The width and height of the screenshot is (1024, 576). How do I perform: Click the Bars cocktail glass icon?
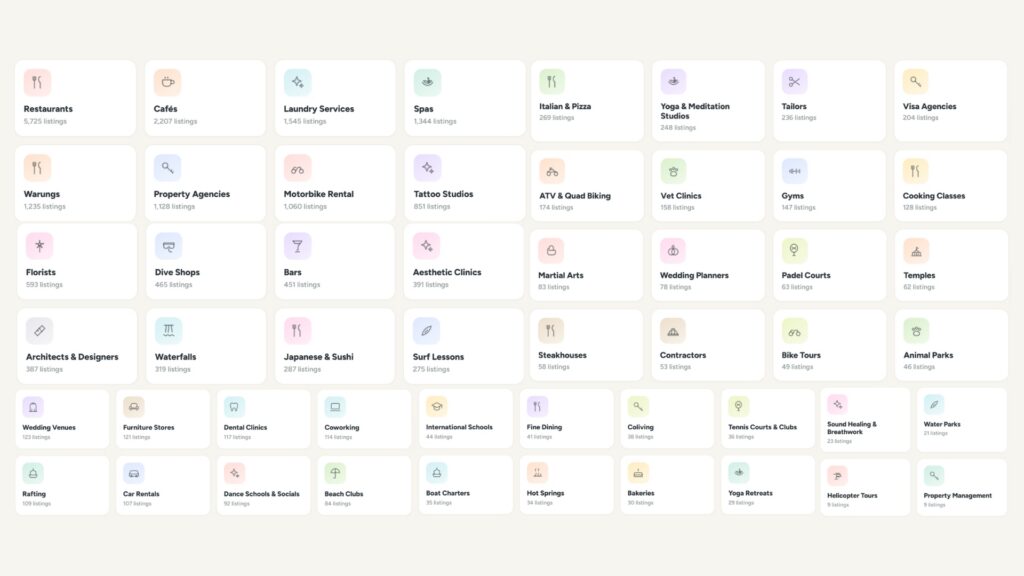pos(297,246)
